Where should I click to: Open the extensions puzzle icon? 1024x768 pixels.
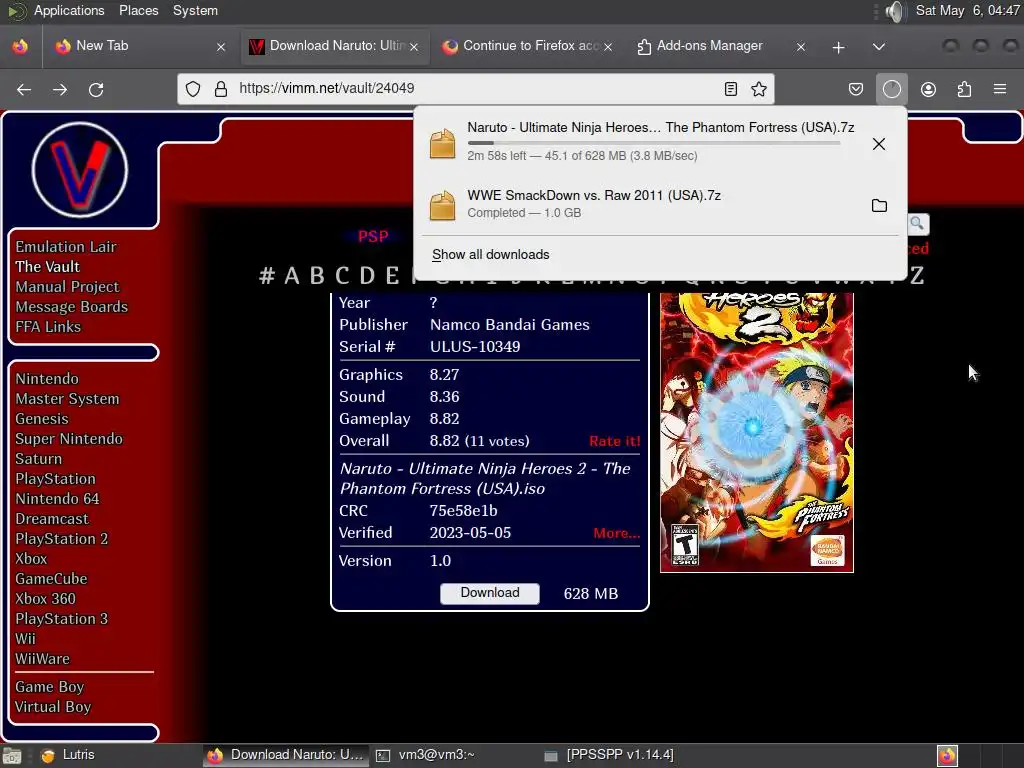click(x=964, y=89)
